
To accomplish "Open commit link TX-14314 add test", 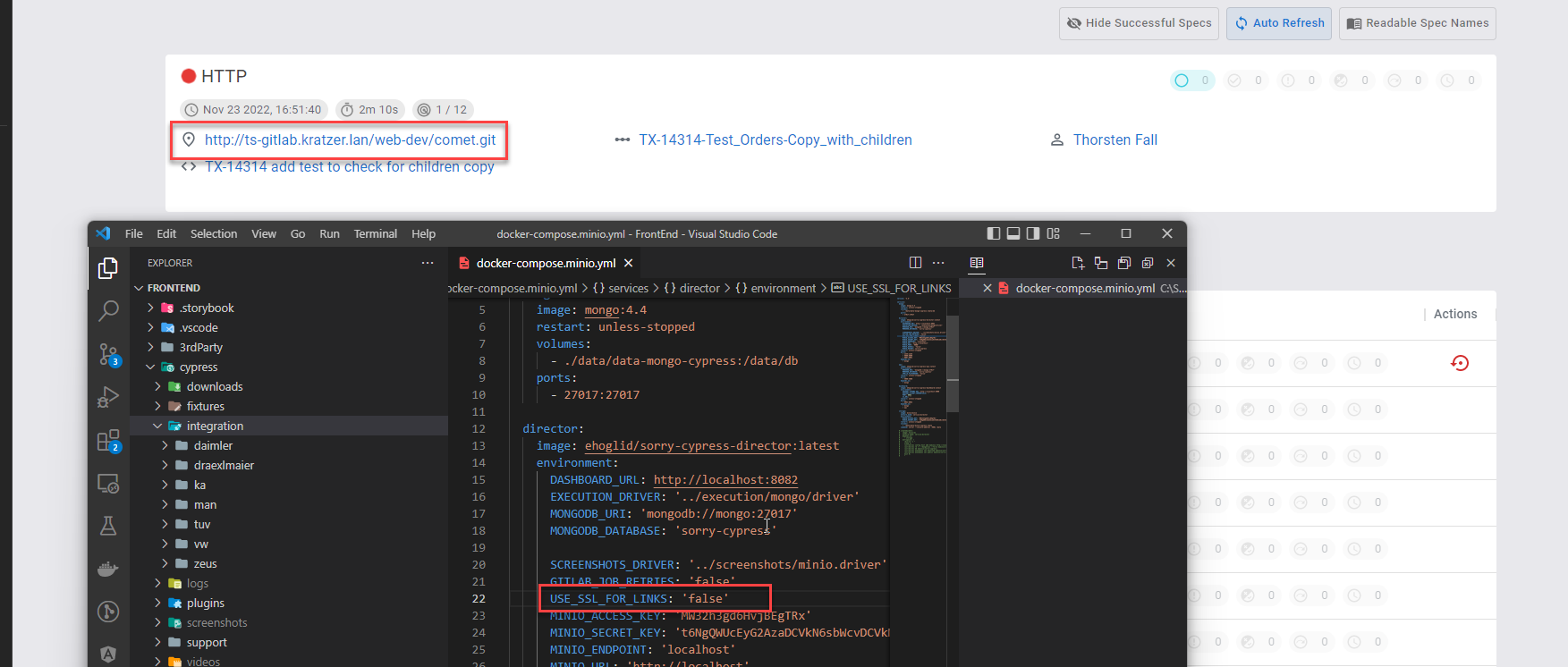I will (350, 166).
